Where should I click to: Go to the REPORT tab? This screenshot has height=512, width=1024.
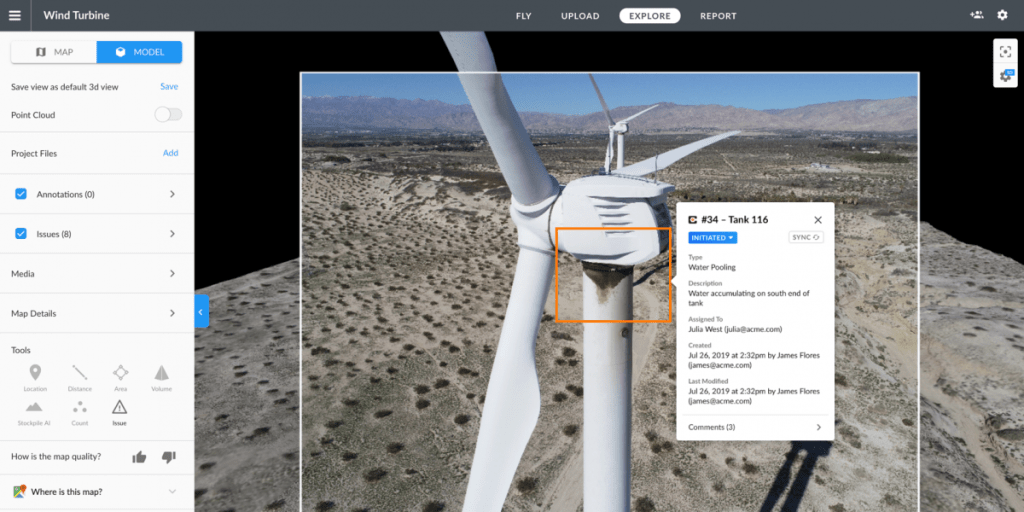(x=718, y=16)
